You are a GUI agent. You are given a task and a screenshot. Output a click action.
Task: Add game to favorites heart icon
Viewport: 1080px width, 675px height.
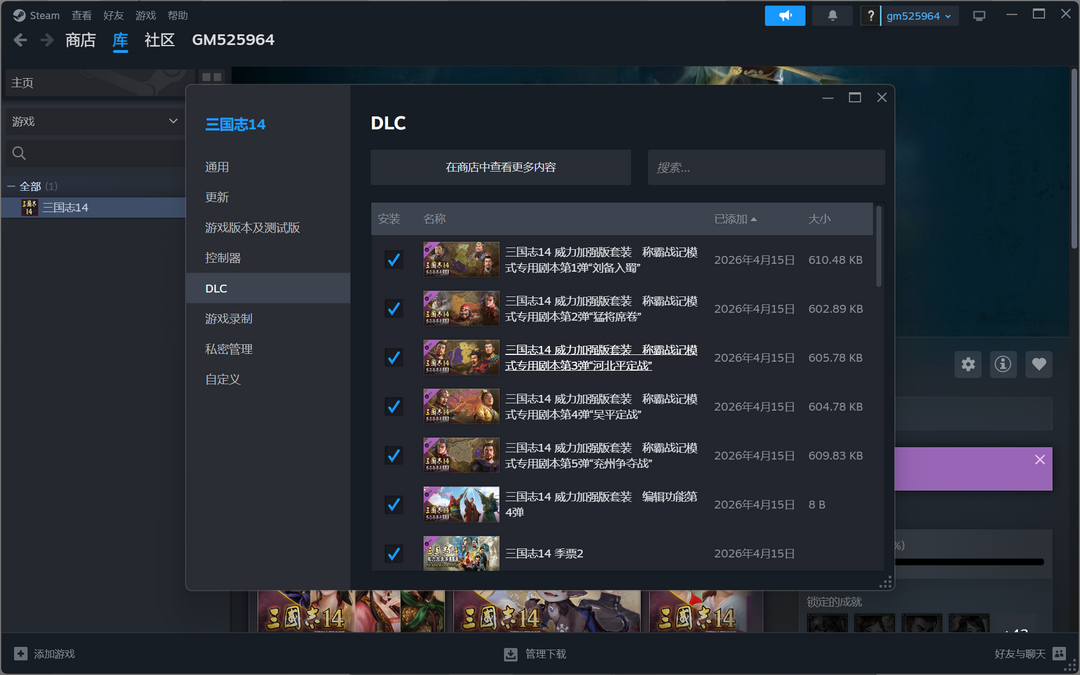coord(1039,364)
